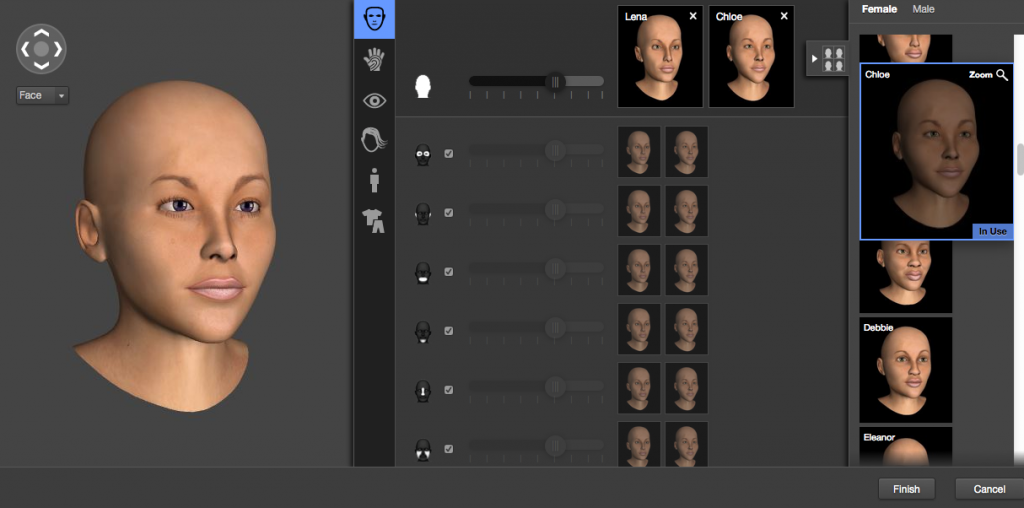
Task: Toggle the eyes region checkbox
Action: pyautogui.click(x=449, y=154)
